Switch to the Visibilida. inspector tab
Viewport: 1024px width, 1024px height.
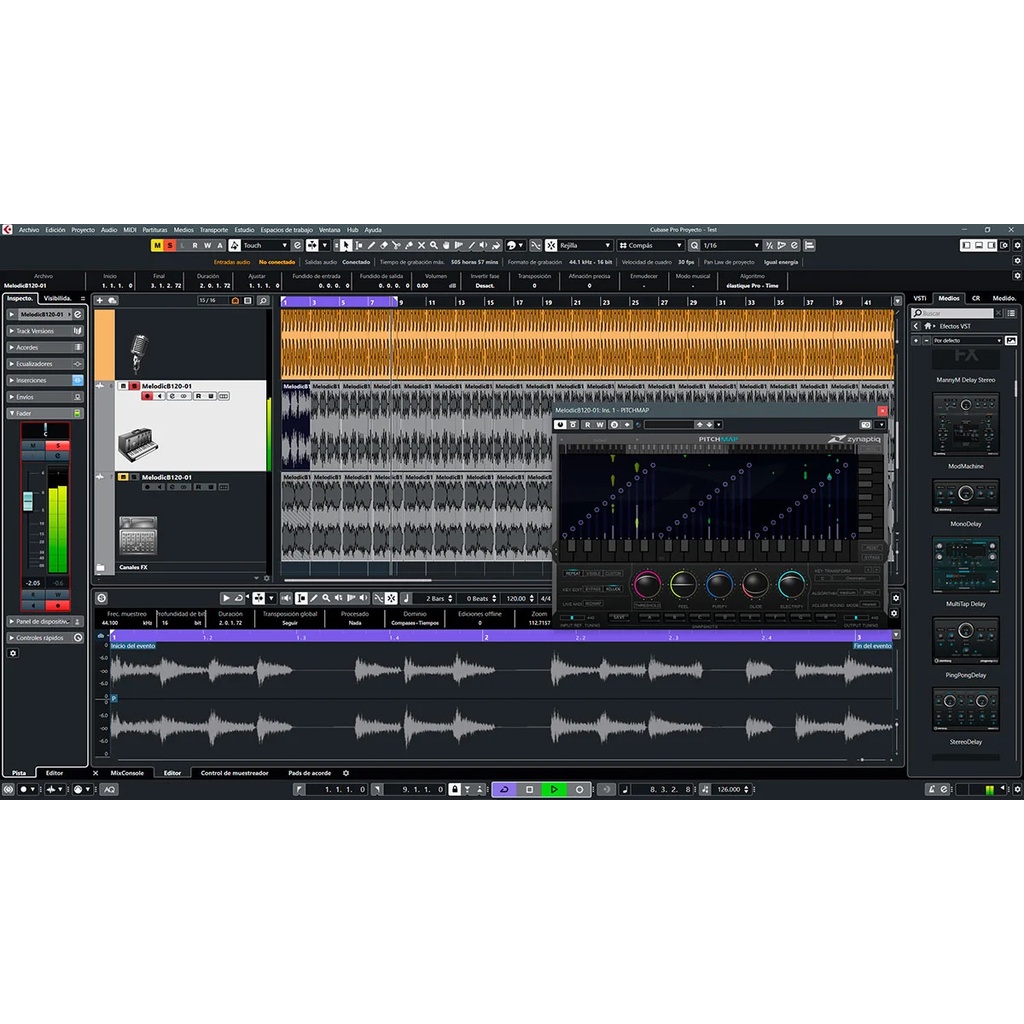point(57,298)
